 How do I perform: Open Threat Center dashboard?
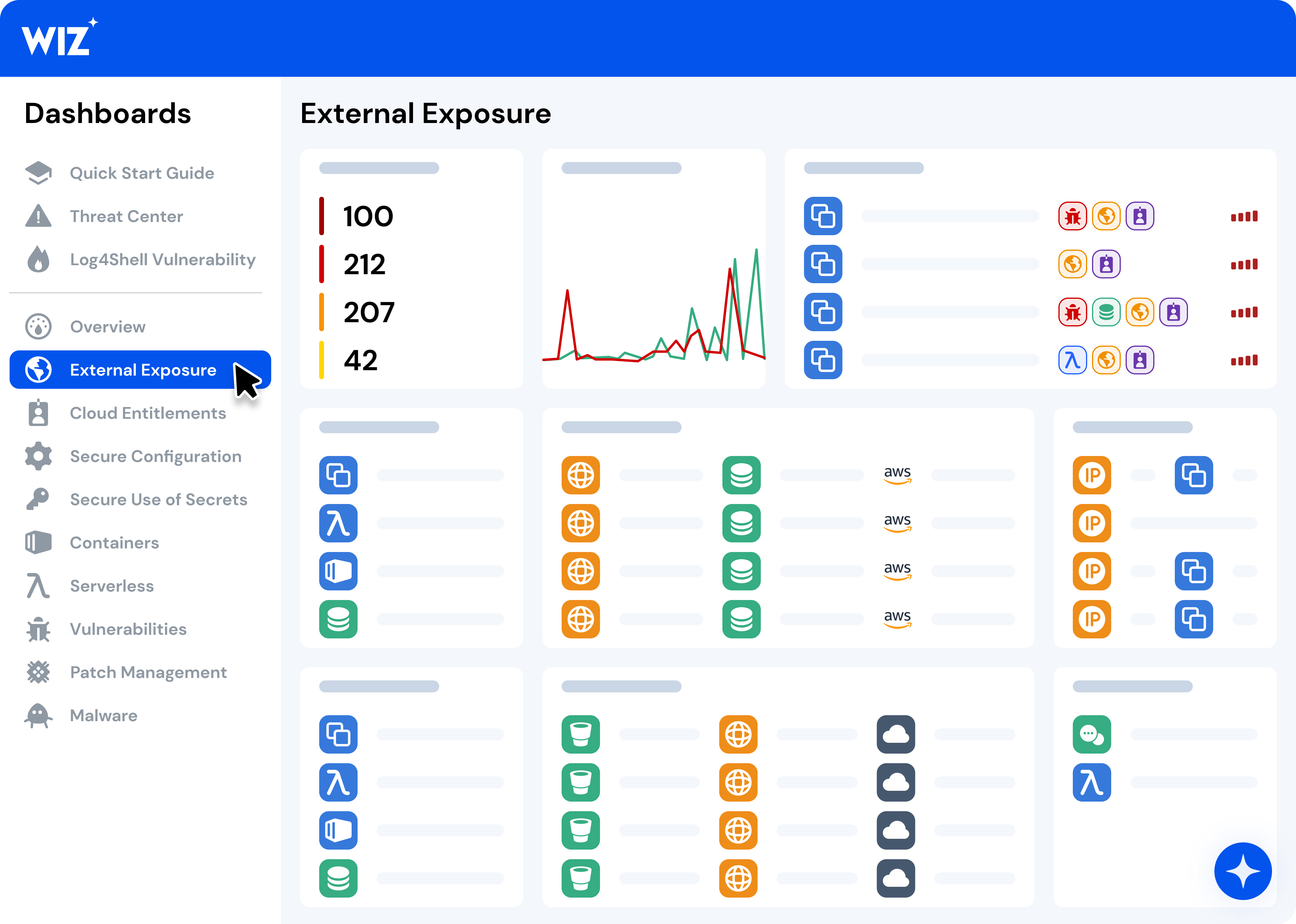click(x=126, y=216)
